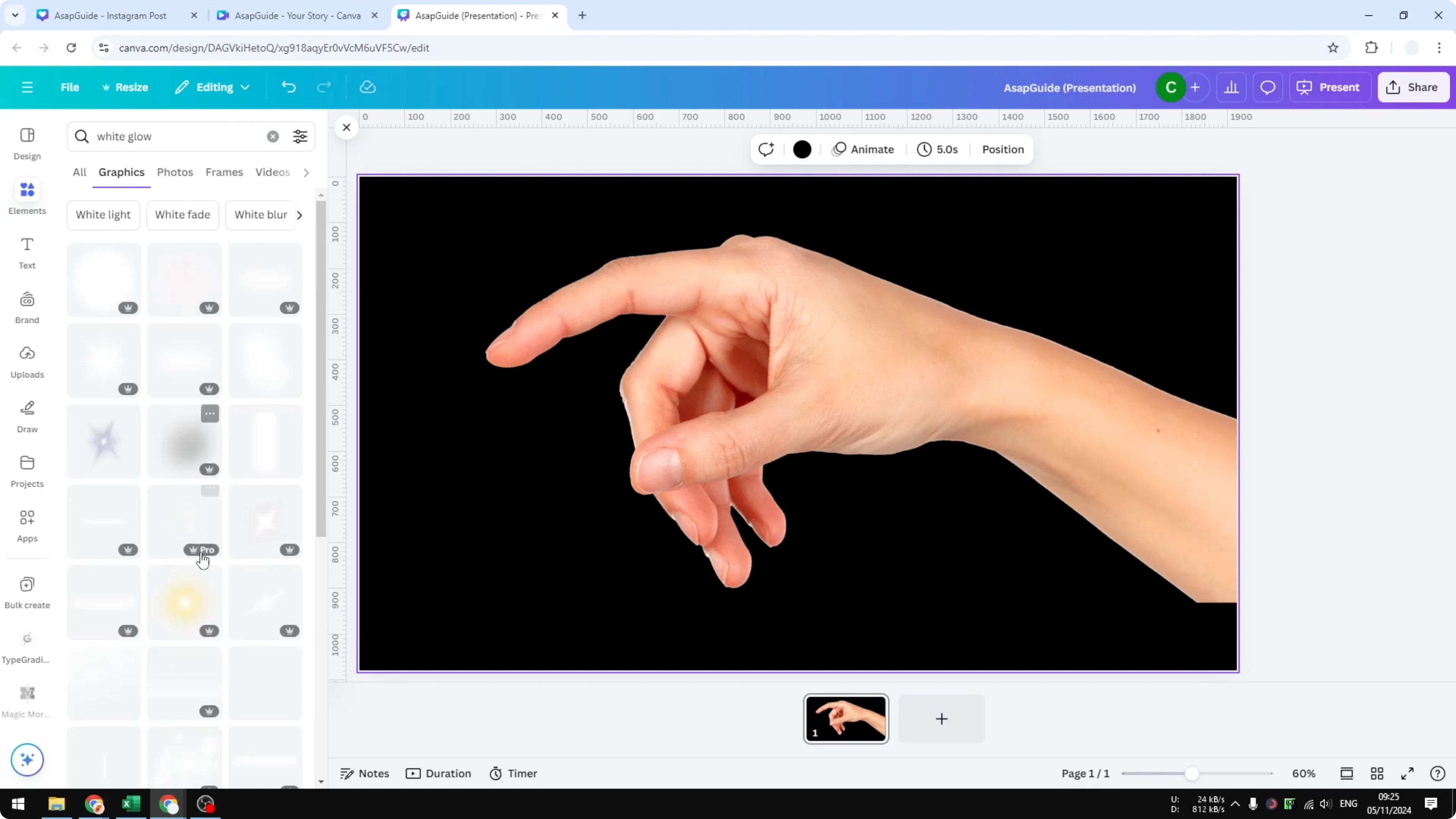Screen dimensions: 1456x819
Task: Open the File menu
Action: [70, 87]
